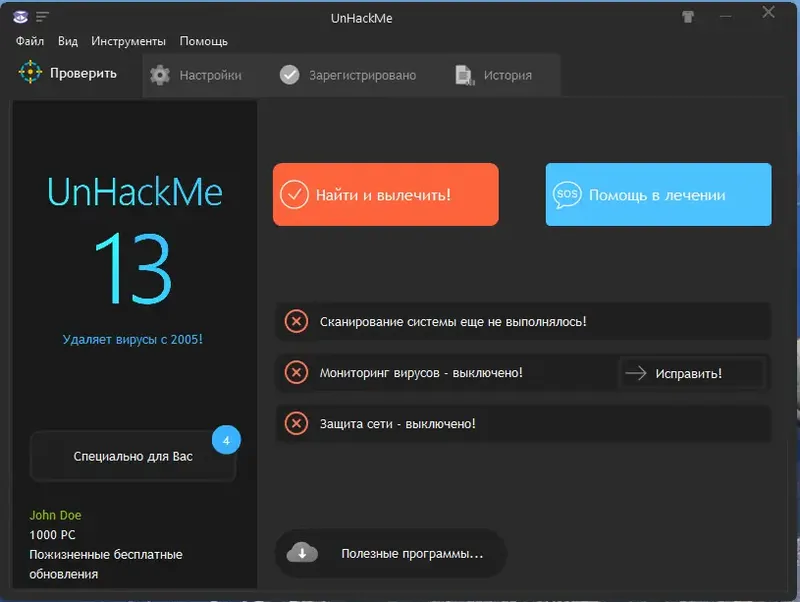Open the Вид menu
800x602 pixels.
point(68,41)
